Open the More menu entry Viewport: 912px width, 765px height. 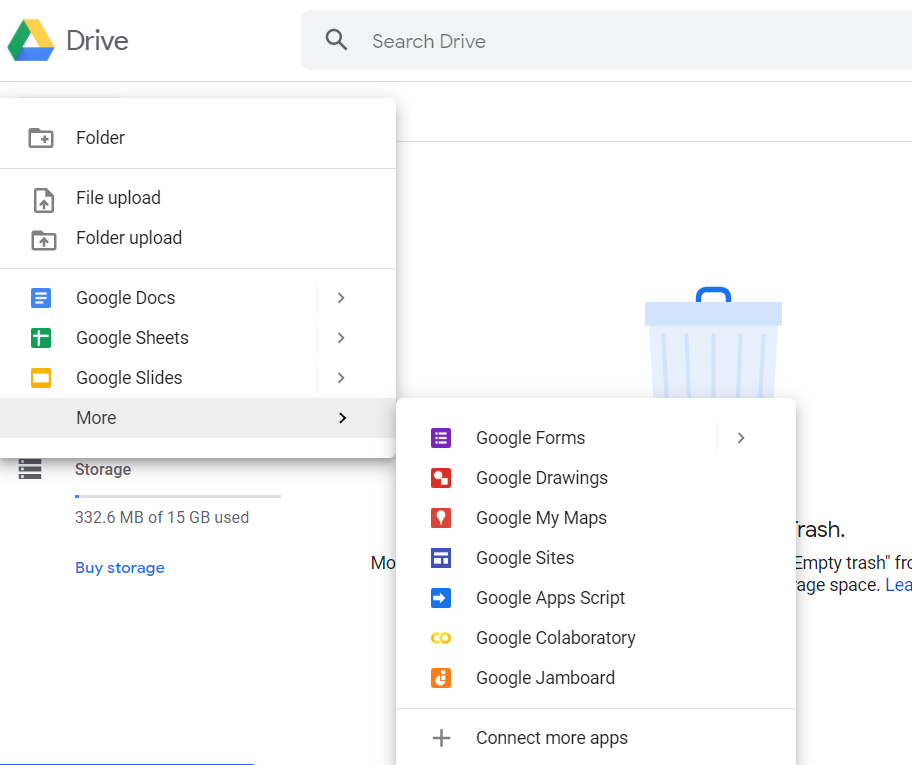198,418
